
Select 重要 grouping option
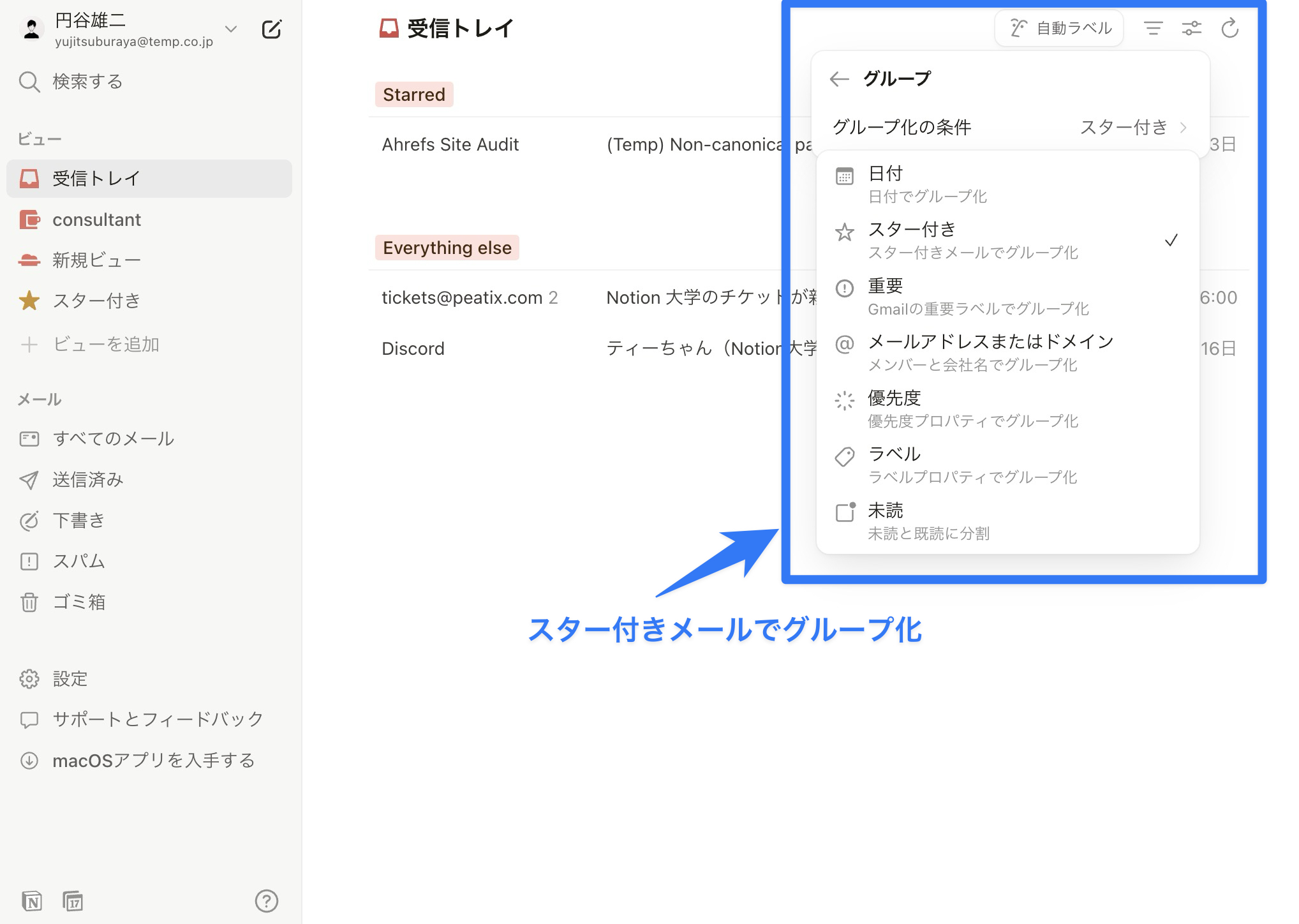pyautogui.click(x=1007, y=297)
